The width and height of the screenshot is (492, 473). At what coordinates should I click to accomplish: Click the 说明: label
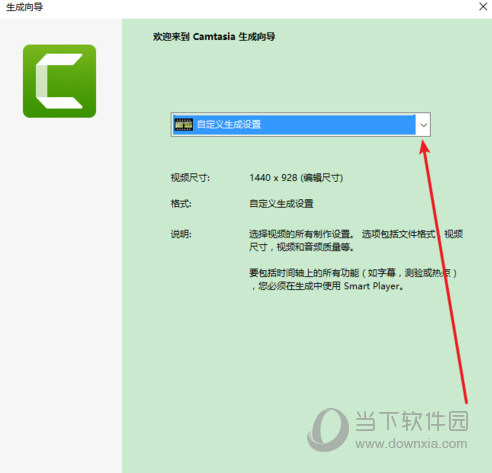[181, 234]
